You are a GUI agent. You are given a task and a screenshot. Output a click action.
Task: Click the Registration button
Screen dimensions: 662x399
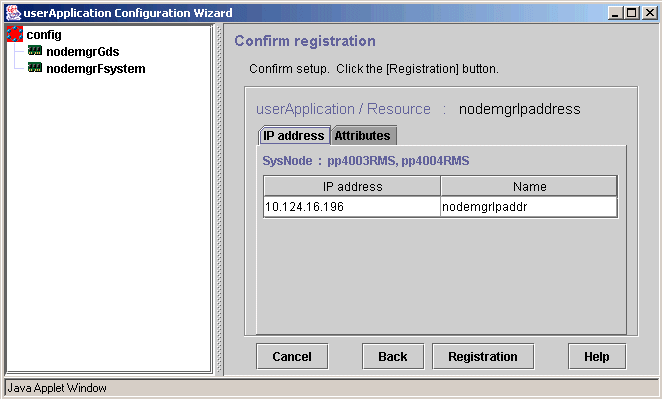[x=483, y=356]
